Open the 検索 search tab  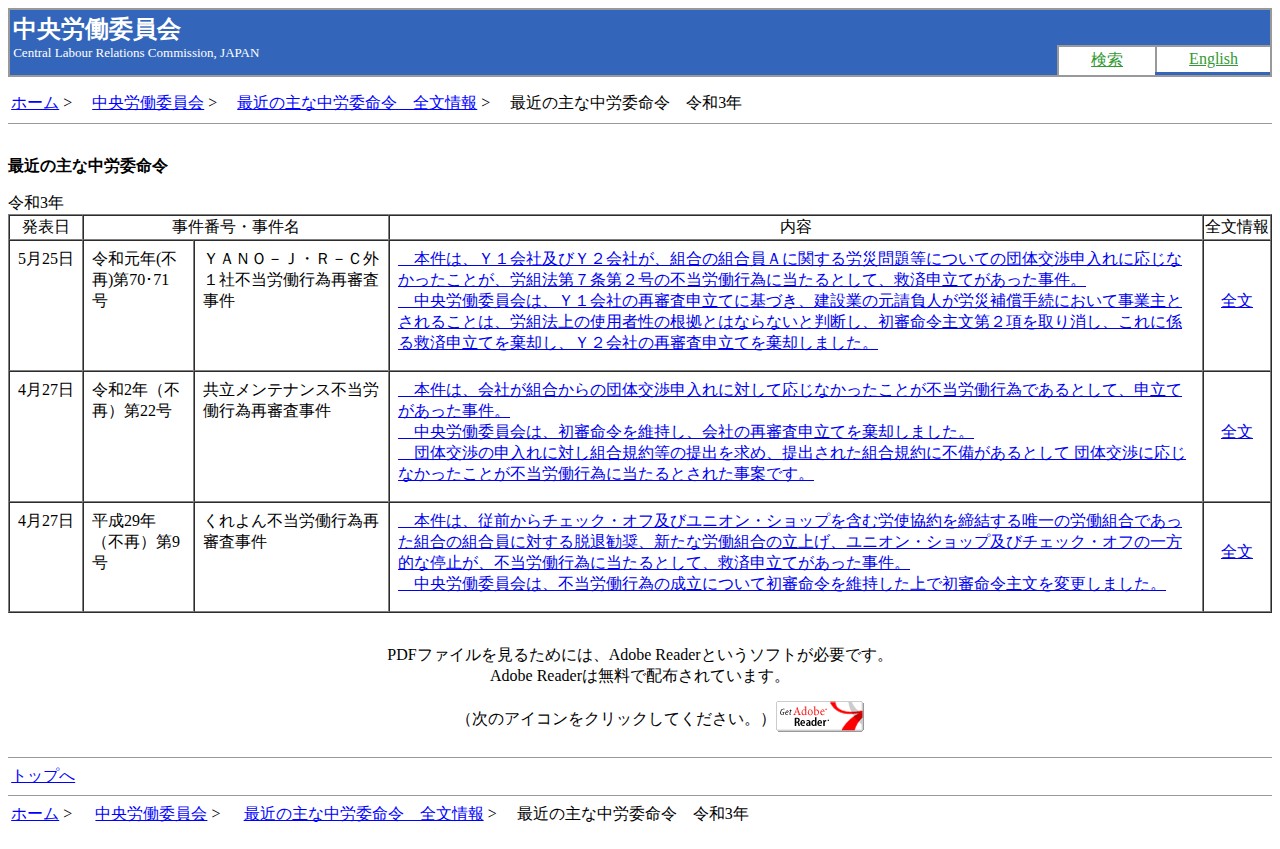coord(1106,60)
